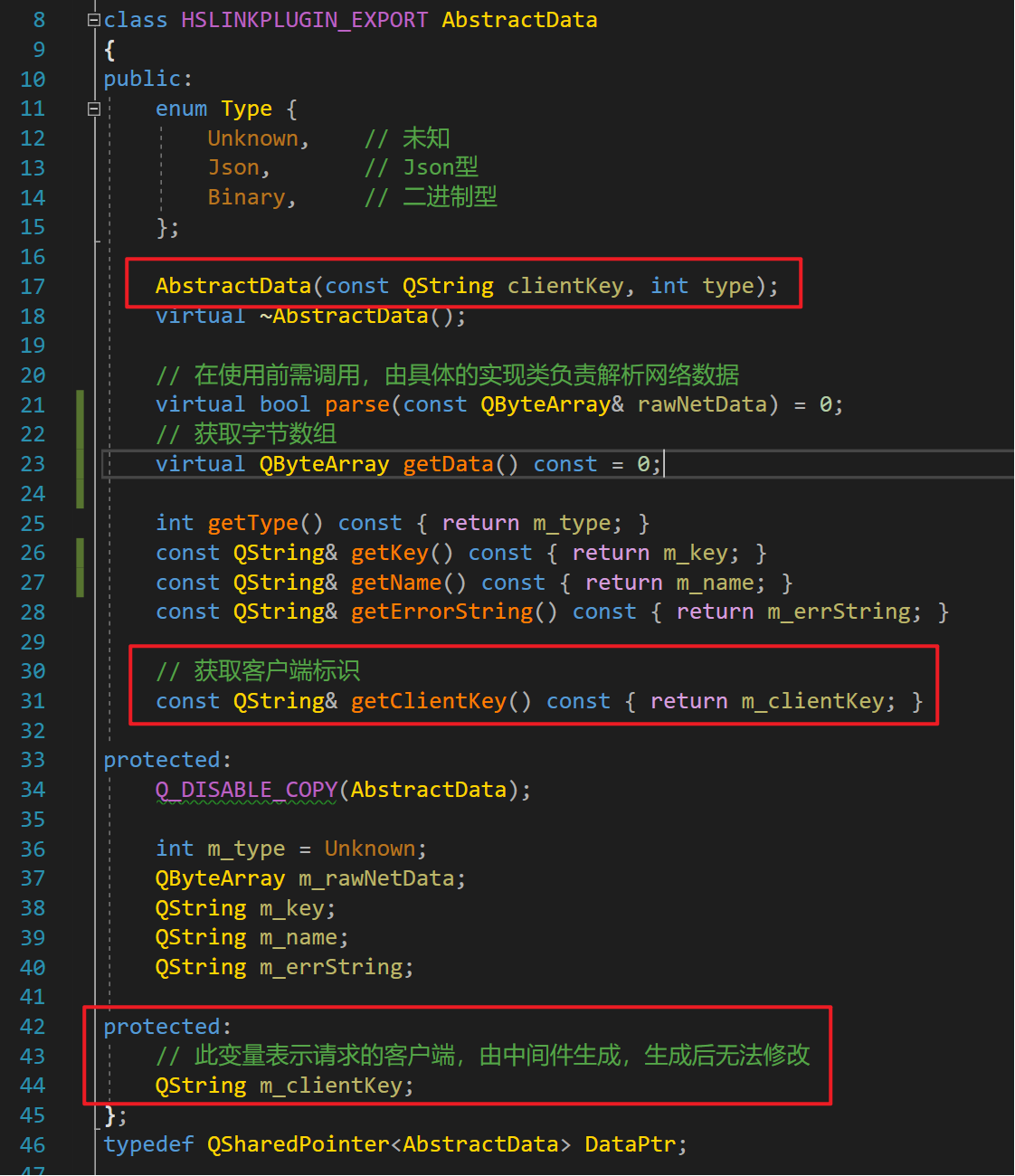Click line number 17 in the gutter
Viewport: 1015px width, 1176px height.
[33, 287]
